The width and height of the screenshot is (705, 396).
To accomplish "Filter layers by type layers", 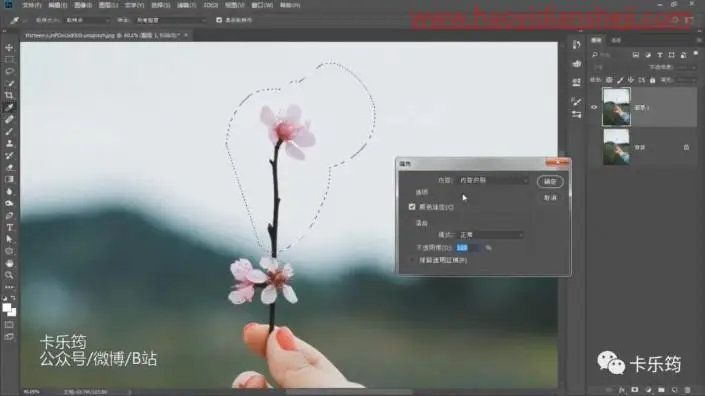I will (x=660, y=55).
